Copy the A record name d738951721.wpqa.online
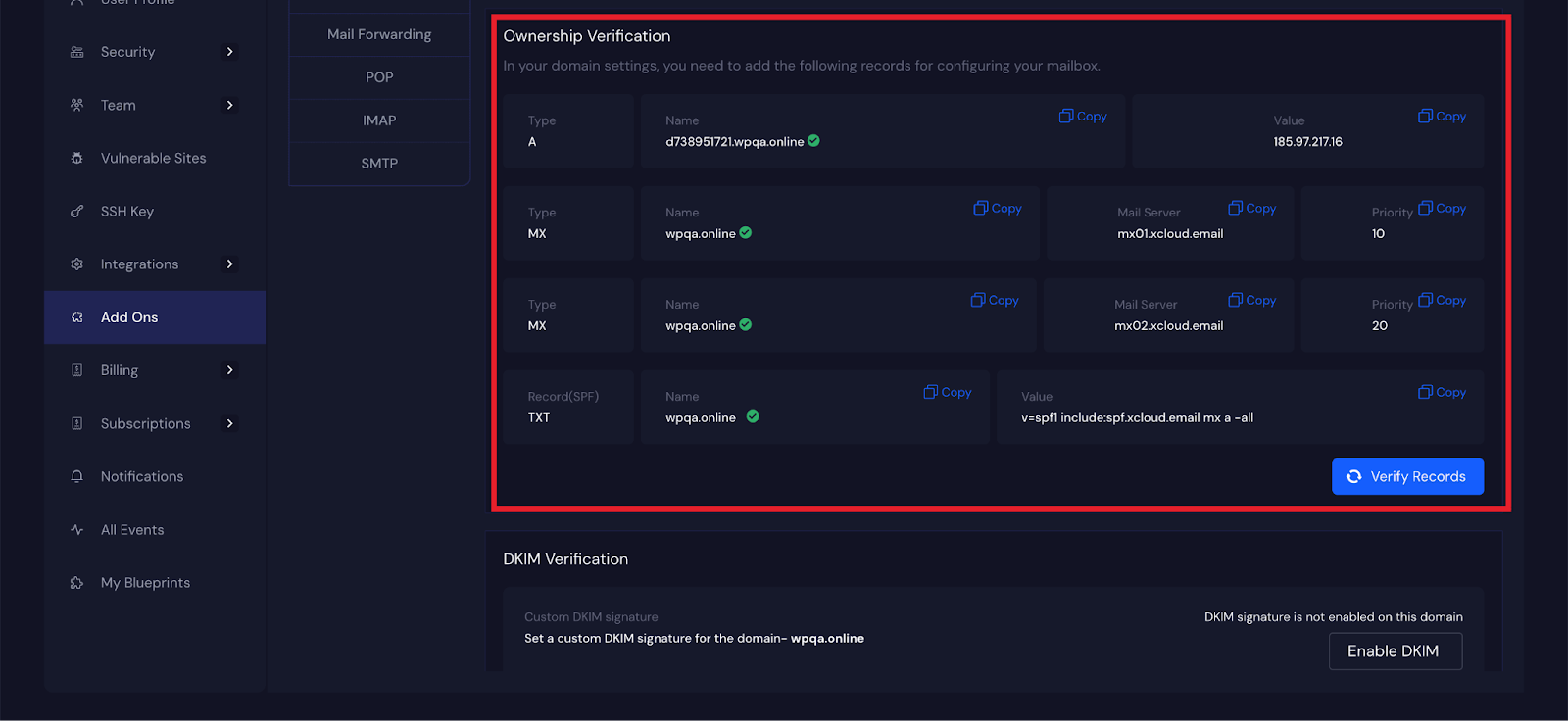Screen dimensions: 1568x721 [1083, 117]
